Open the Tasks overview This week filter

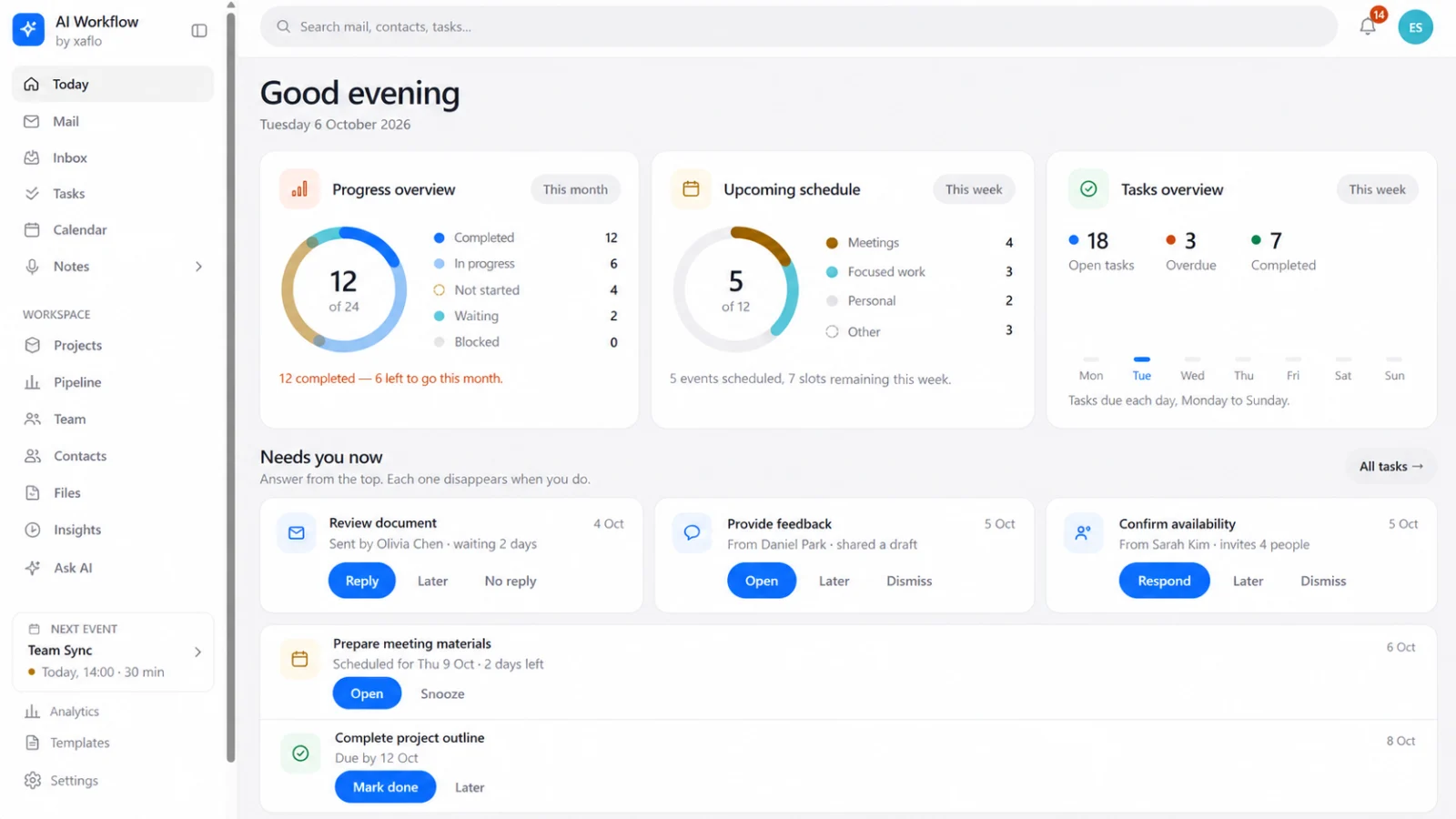pos(1377,189)
